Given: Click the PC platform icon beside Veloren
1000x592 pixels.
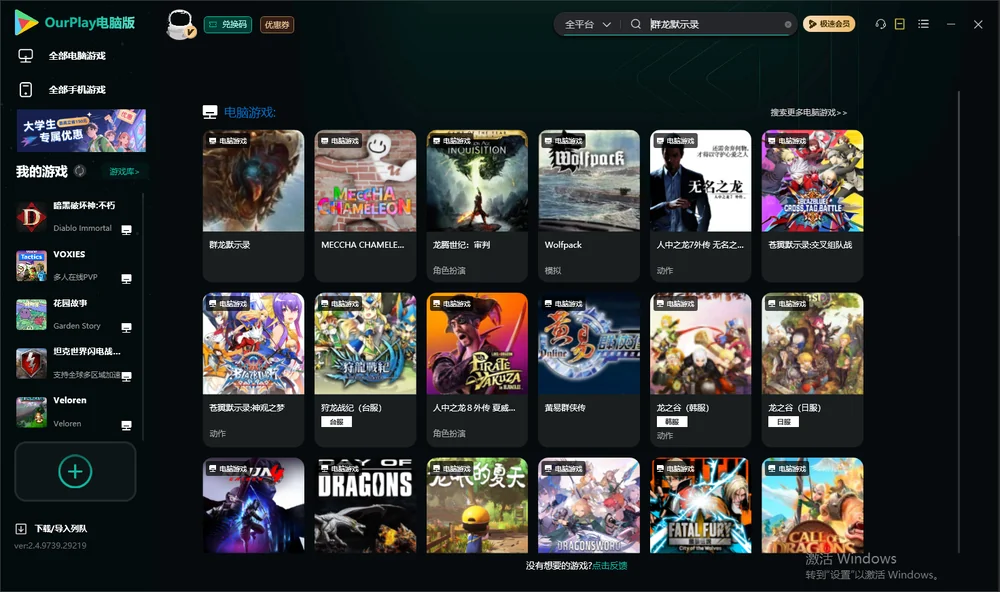Looking at the screenshot, I should (126, 426).
